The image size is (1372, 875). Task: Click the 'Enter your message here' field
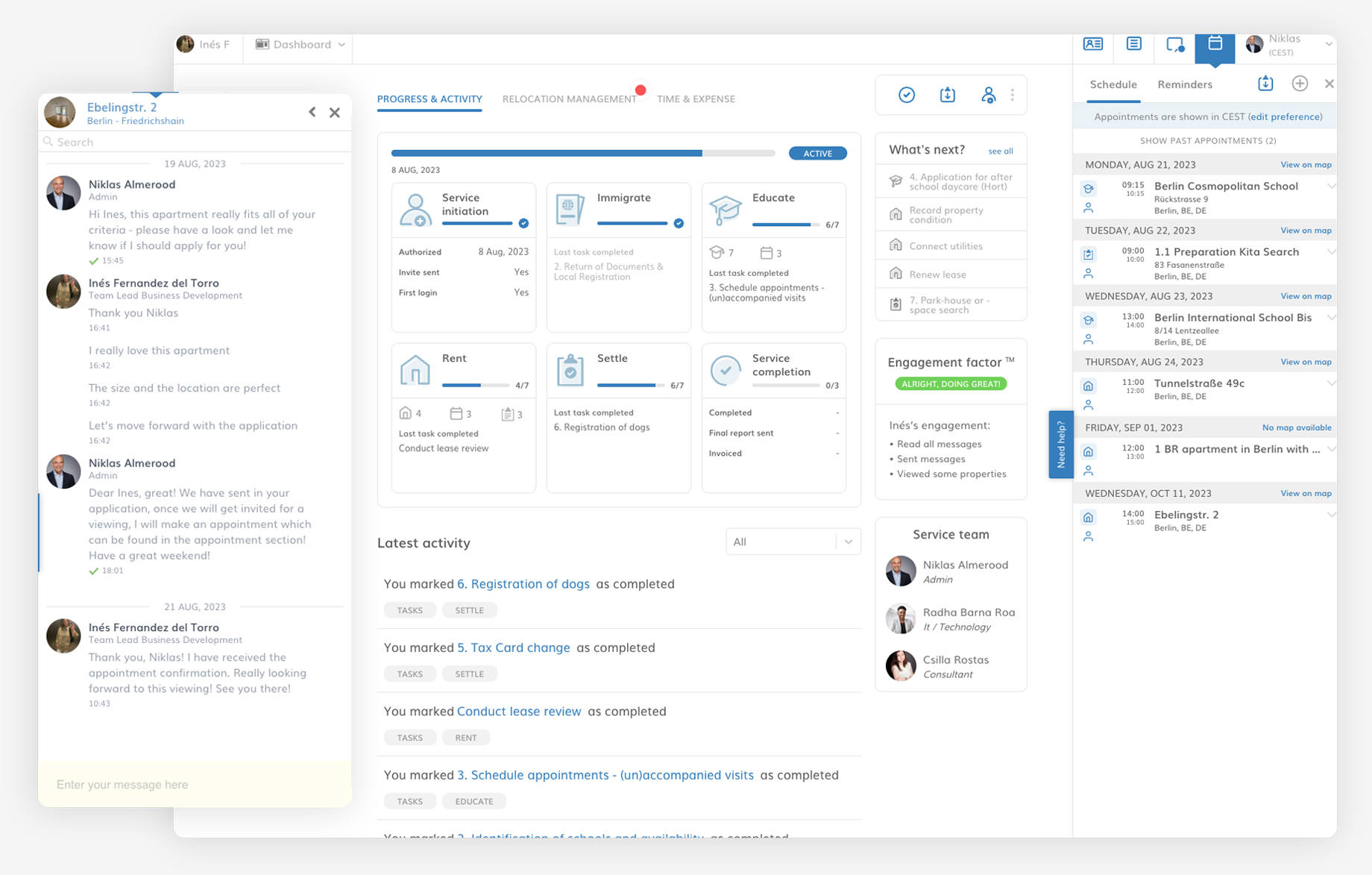coord(195,784)
